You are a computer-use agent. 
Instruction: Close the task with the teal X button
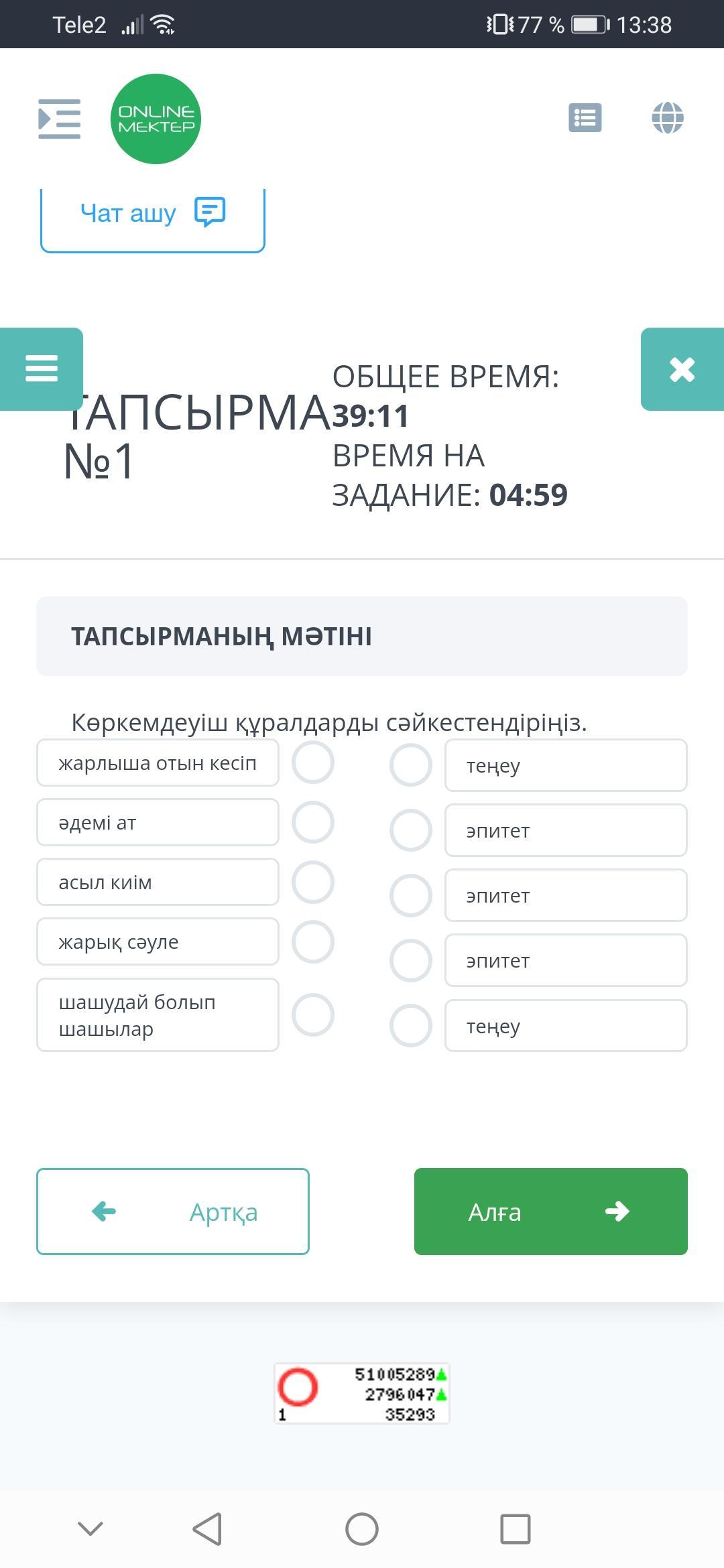(x=682, y=369)
